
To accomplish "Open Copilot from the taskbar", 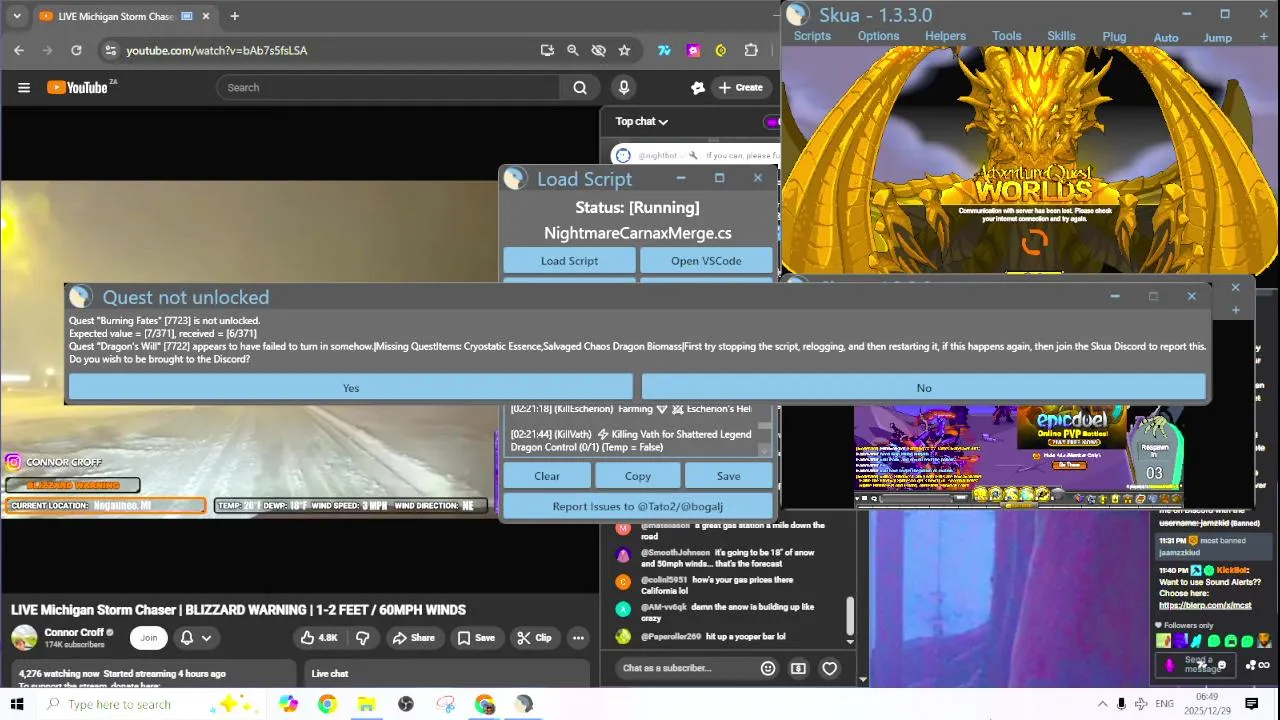I will pos(288,704).
